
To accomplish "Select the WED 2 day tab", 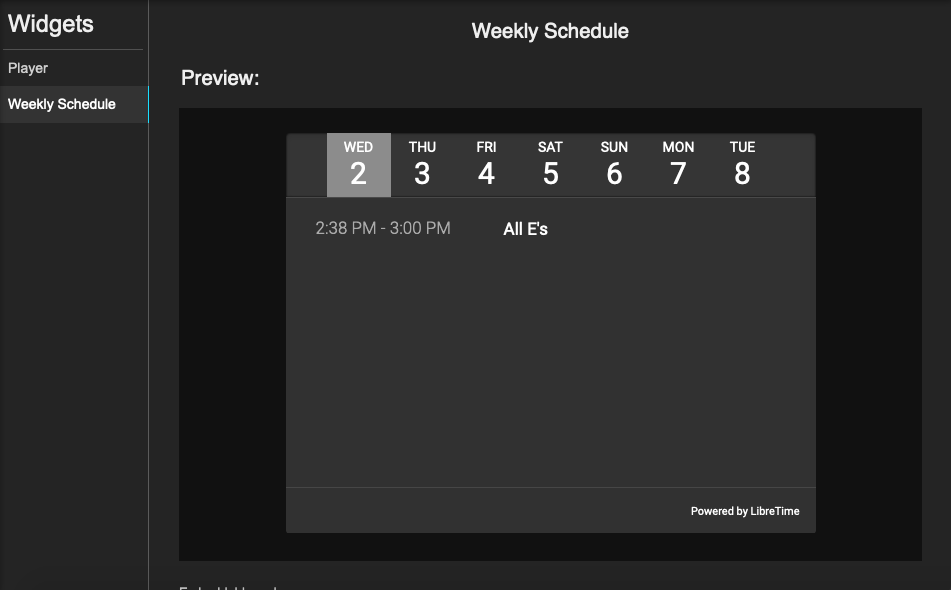I will [x=358, y=165].
